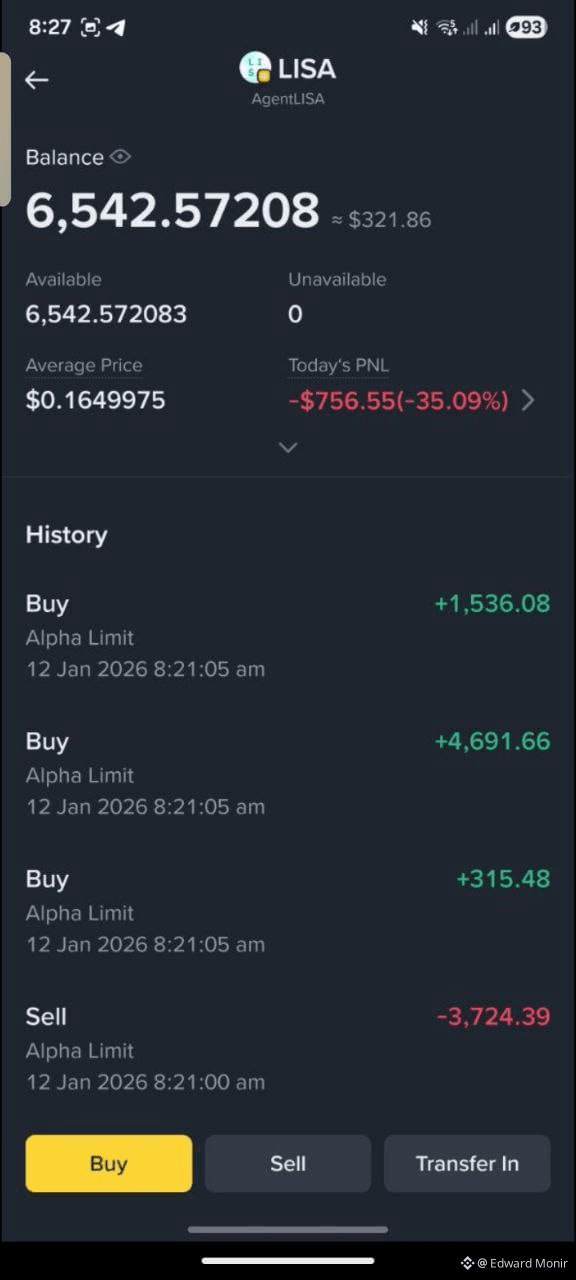Tap the Telegram status bar icon
This screenshot has height=1280, width=576.
(116, 27)
